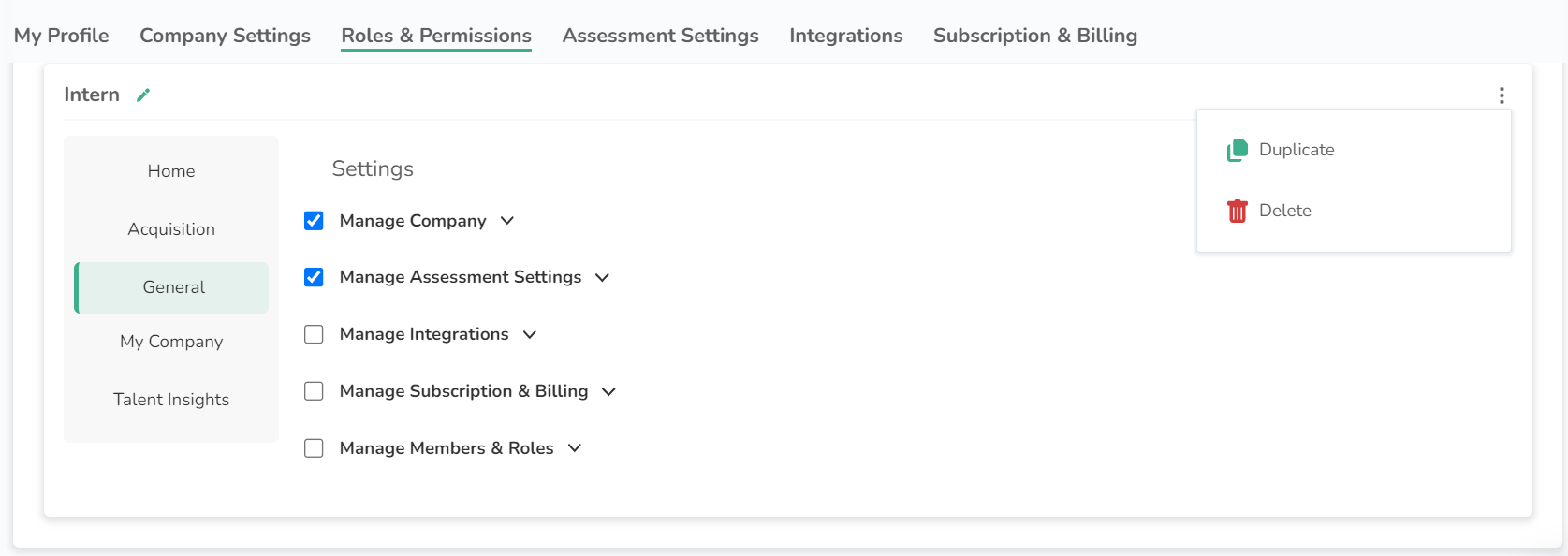Viewport: 1568px width, 556px height.
Task: Click the pencil icon next to Intern
Action: [x=143, y=95]
